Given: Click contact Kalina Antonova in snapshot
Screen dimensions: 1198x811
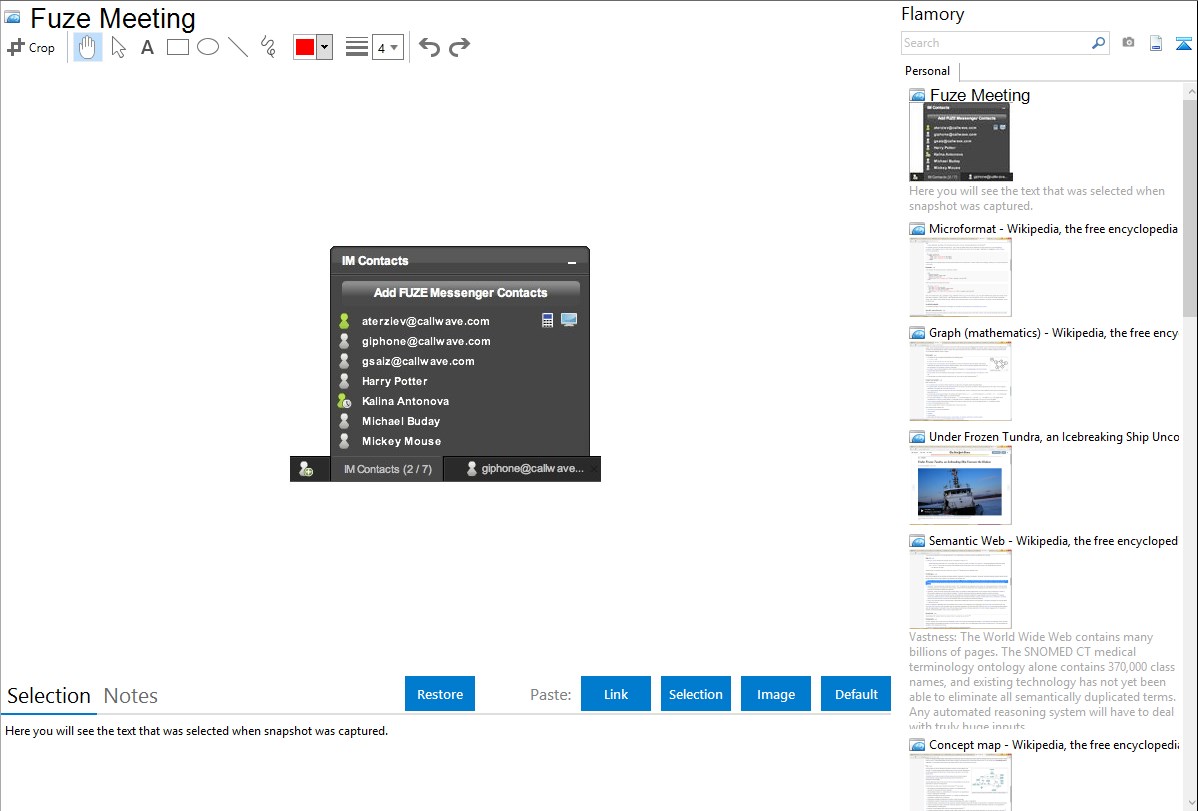Looking at the screenshot, I should click(405, 401).
